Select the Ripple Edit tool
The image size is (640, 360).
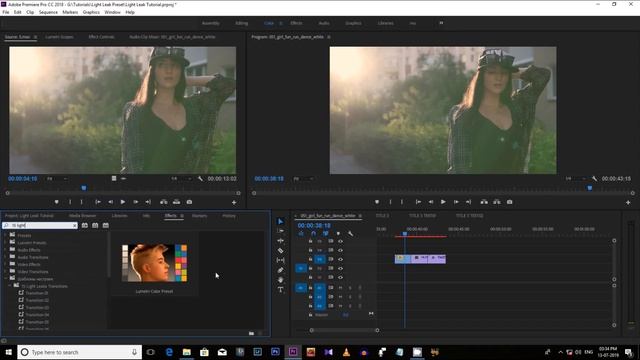[280, 241]
